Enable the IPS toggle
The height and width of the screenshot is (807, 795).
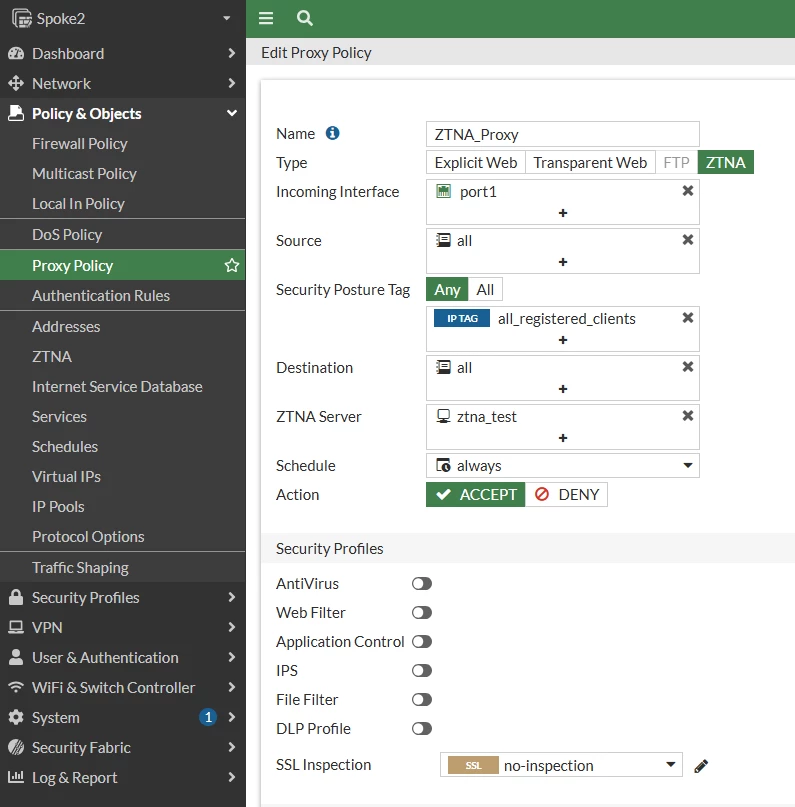click(x=421, y=671)
